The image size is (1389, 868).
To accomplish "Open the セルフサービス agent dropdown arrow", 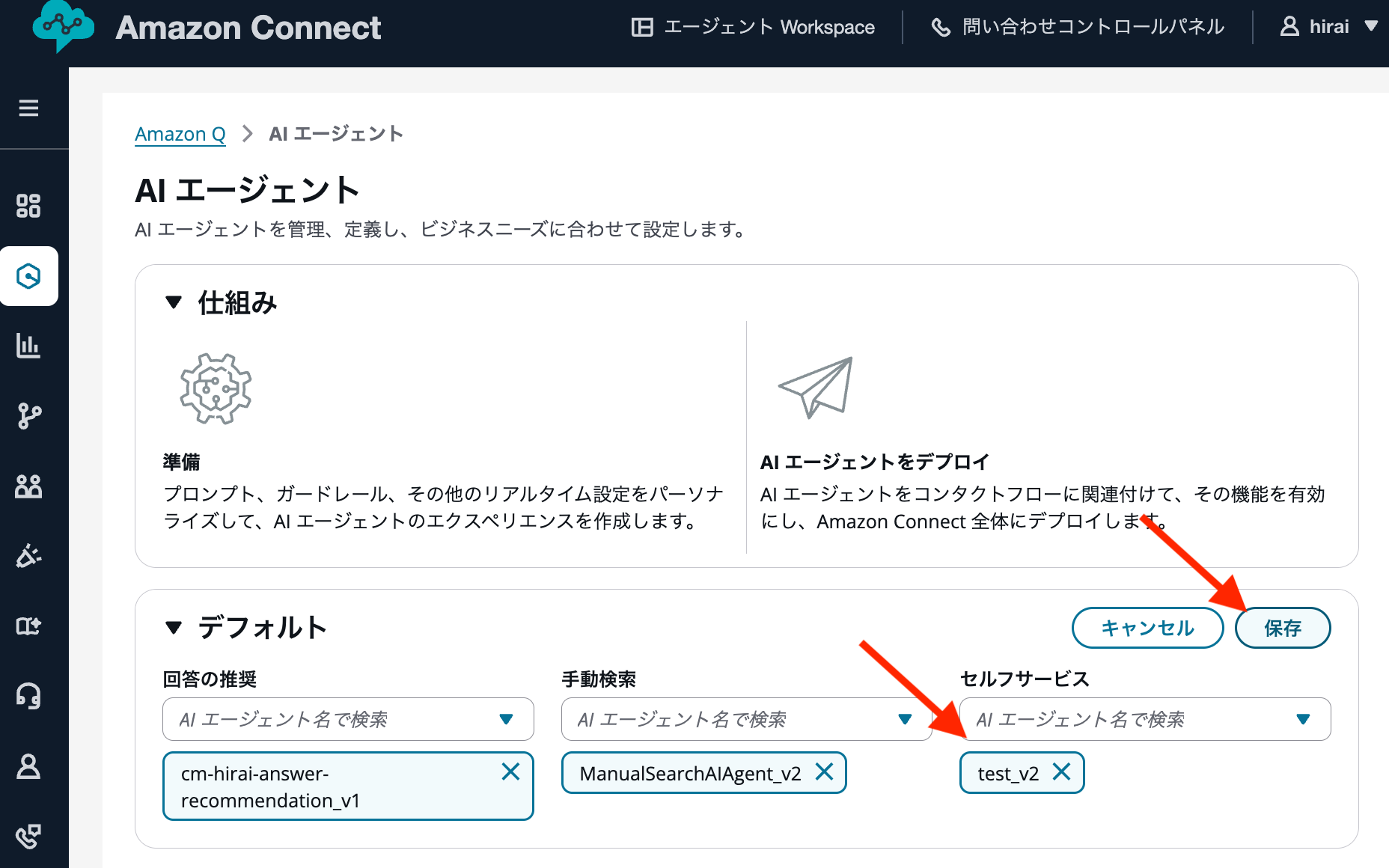I will (x=1303, y=719).
